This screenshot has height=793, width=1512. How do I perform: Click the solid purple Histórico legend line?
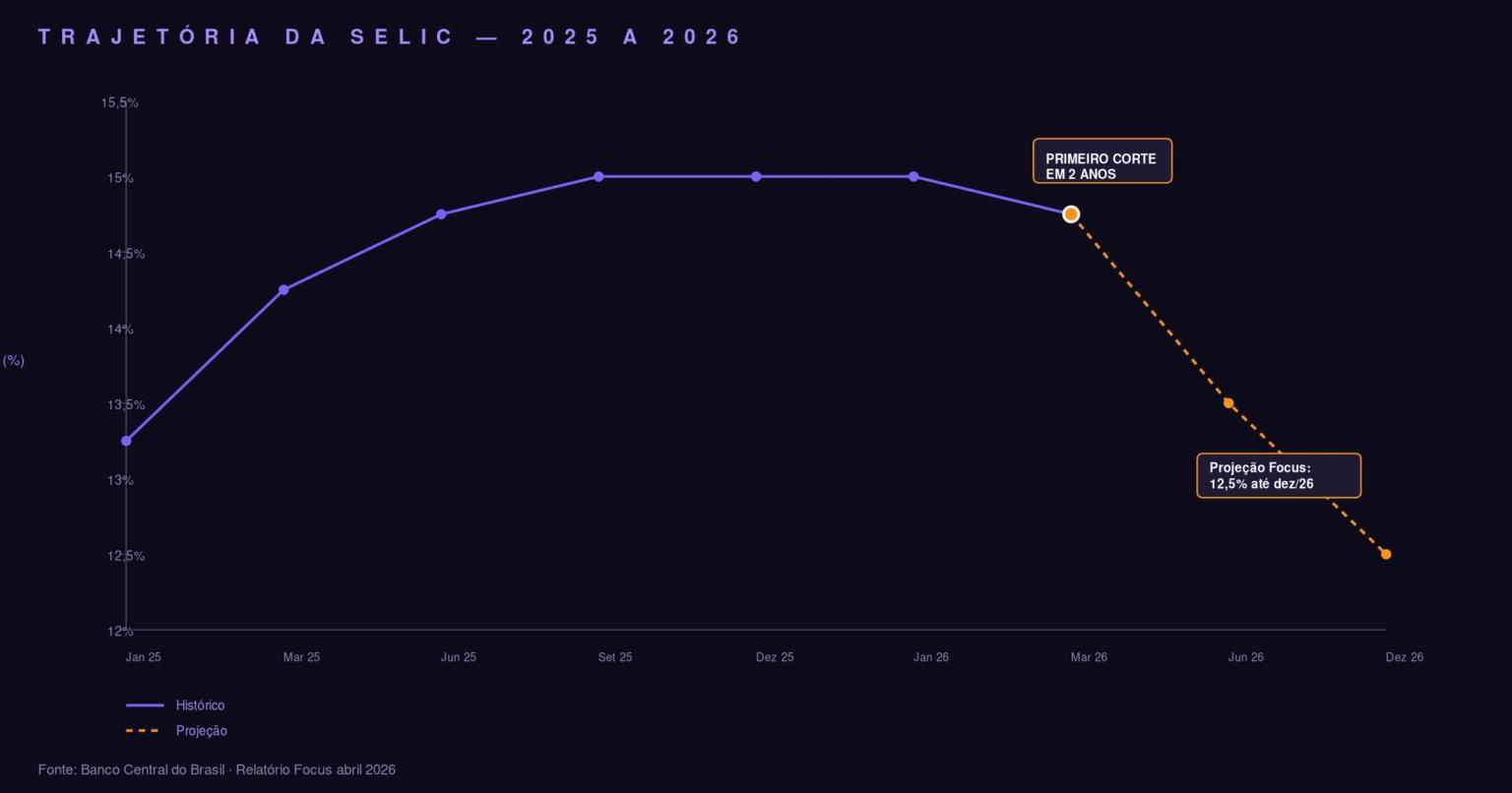(145, 705)
